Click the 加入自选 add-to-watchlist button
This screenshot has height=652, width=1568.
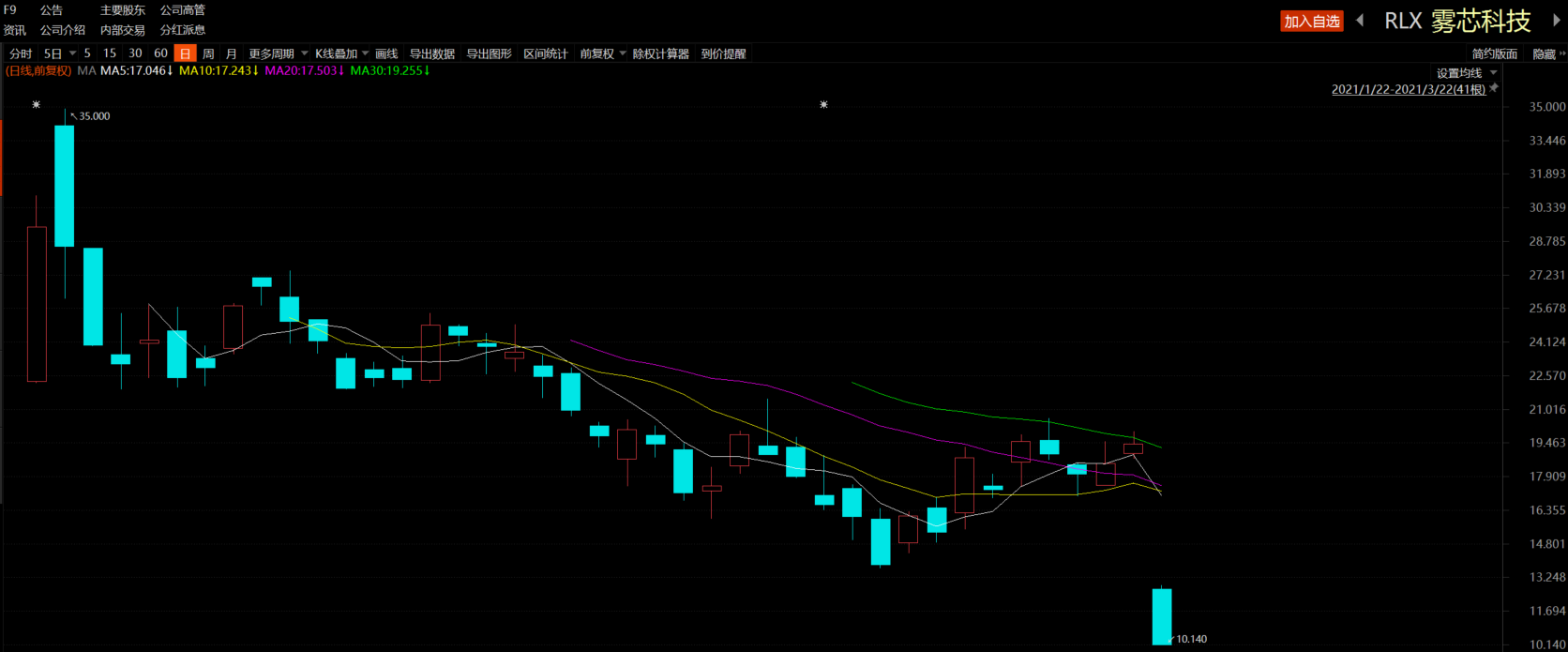pyautogui.click(x=1311, y=21)
